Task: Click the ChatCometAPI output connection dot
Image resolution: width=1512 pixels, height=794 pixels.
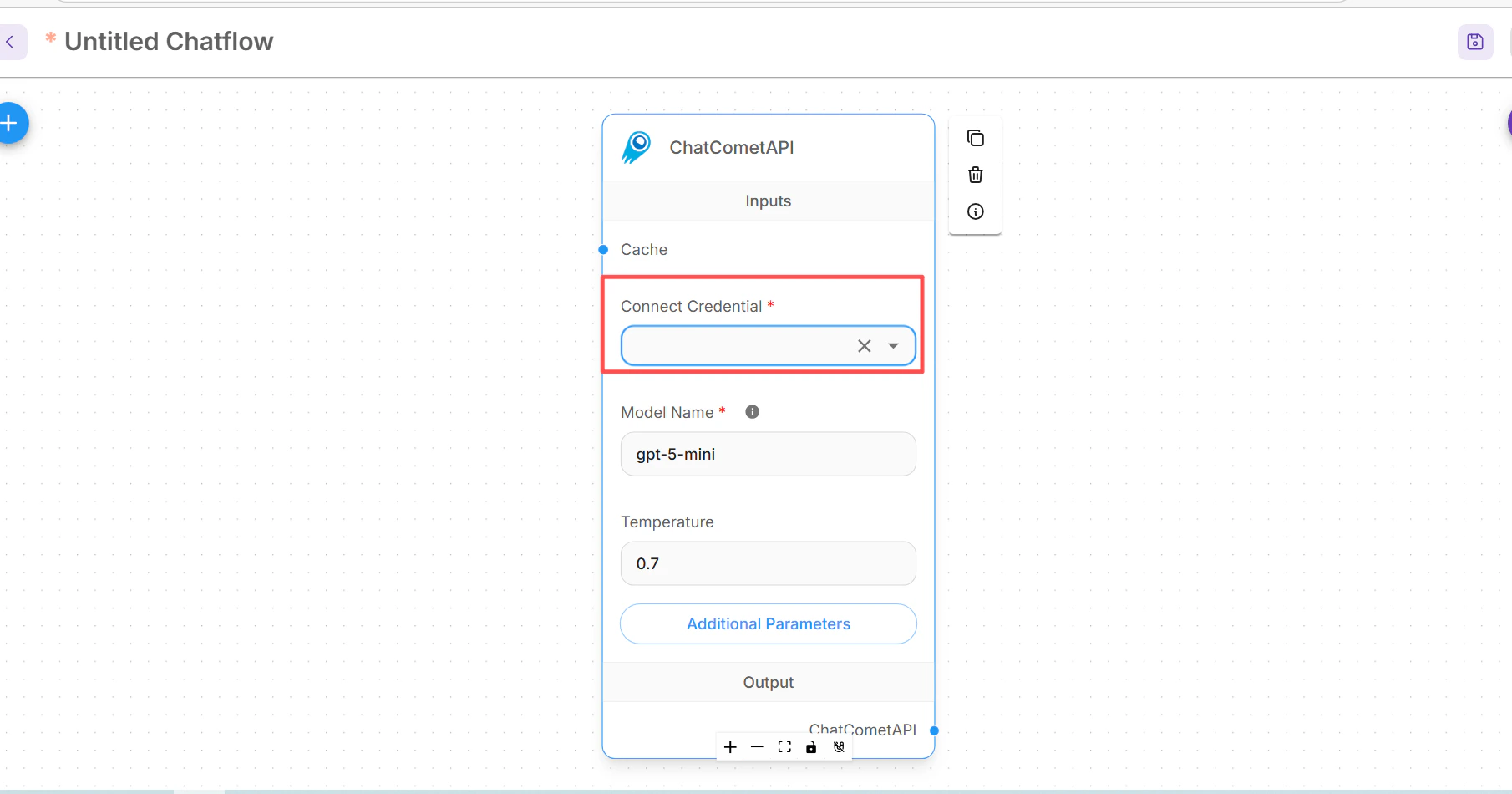Action: (x=935, y=730)
